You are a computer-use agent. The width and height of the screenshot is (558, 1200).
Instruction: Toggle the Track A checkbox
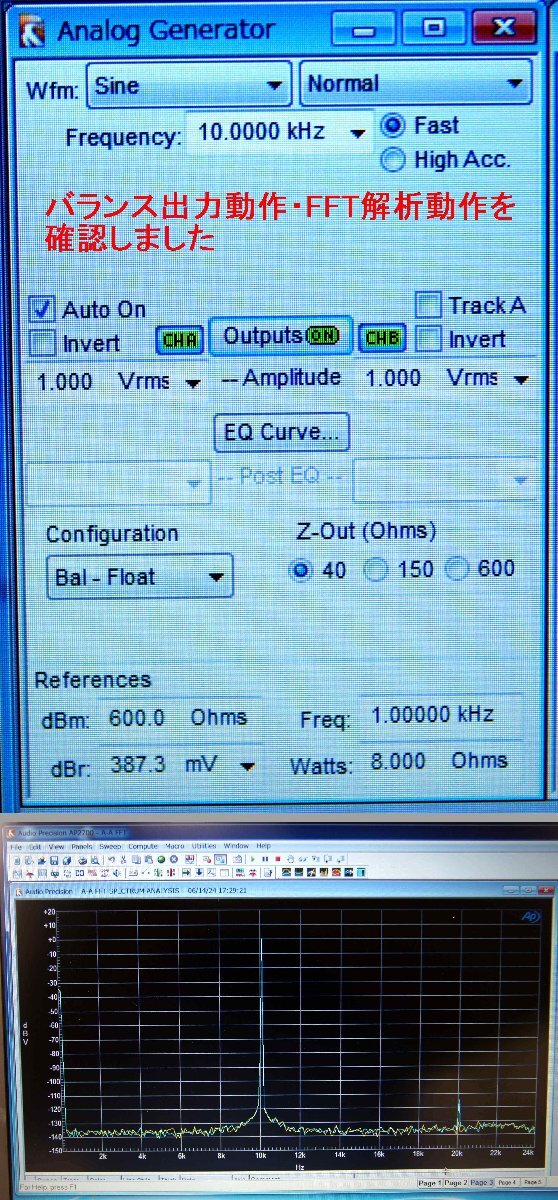coord(428,305)
